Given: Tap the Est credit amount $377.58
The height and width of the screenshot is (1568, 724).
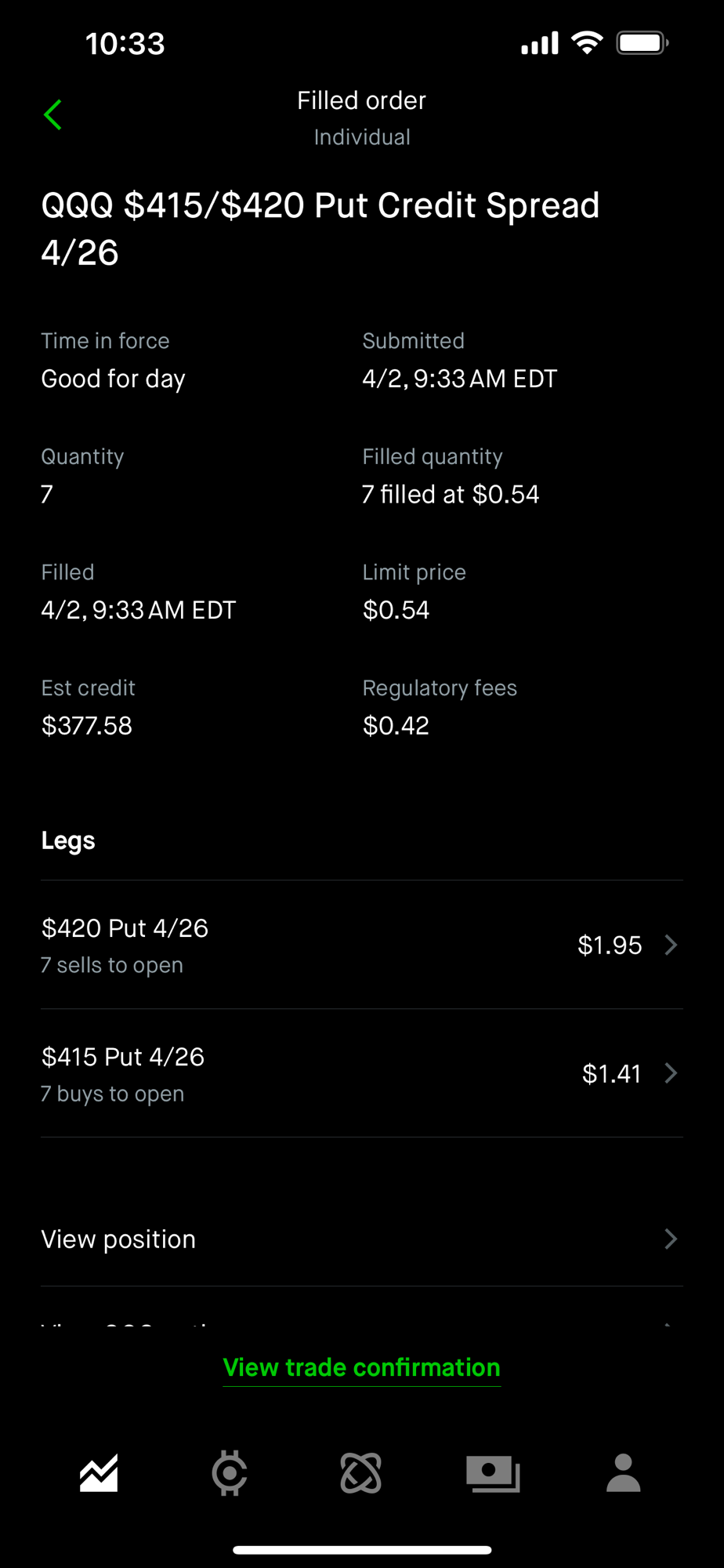Looking at the screenshot, I should pyautogui.click(x=87, y=726).
